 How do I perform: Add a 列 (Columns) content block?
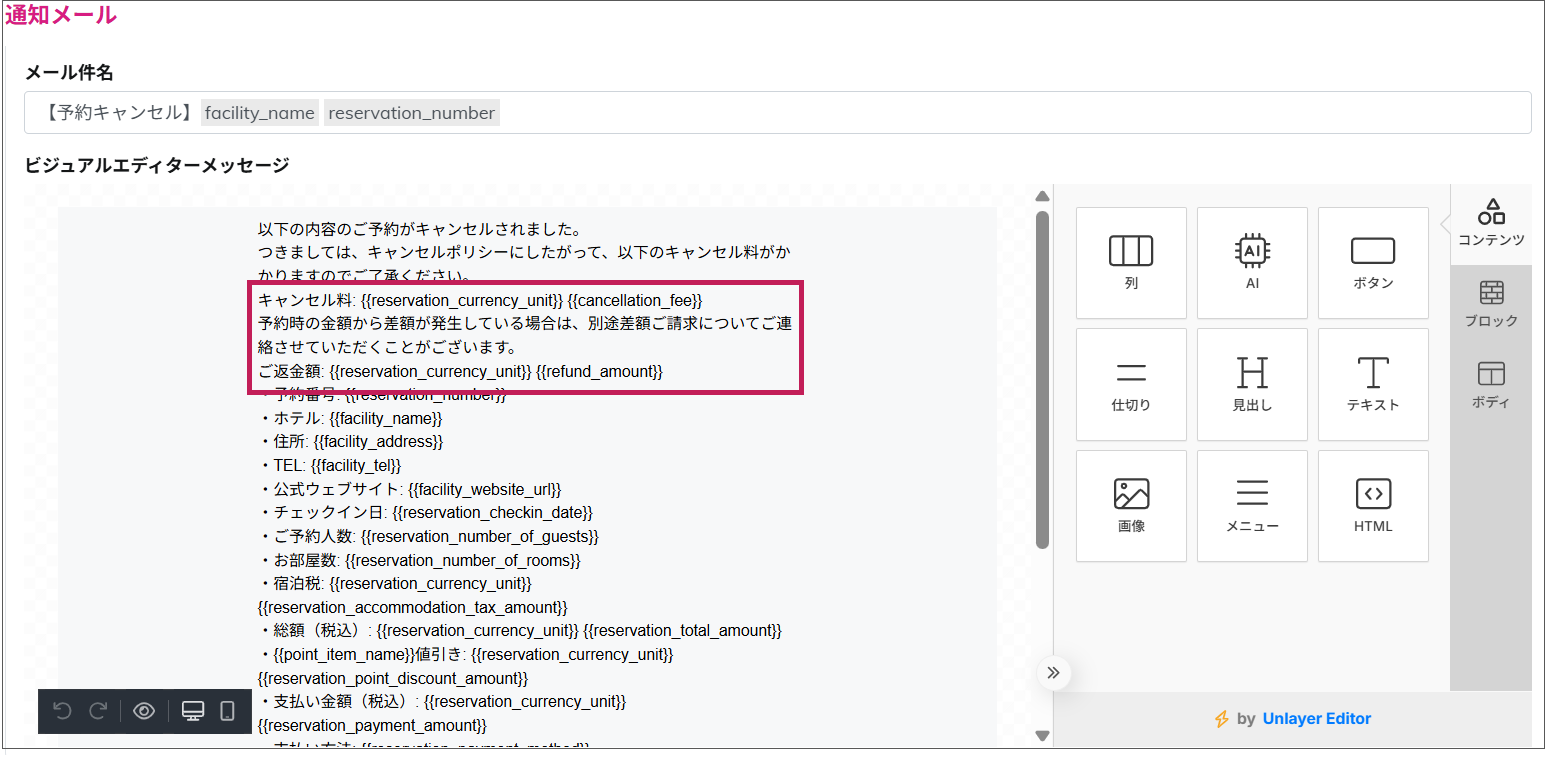pyautogui.click(x=1131, y=262)
